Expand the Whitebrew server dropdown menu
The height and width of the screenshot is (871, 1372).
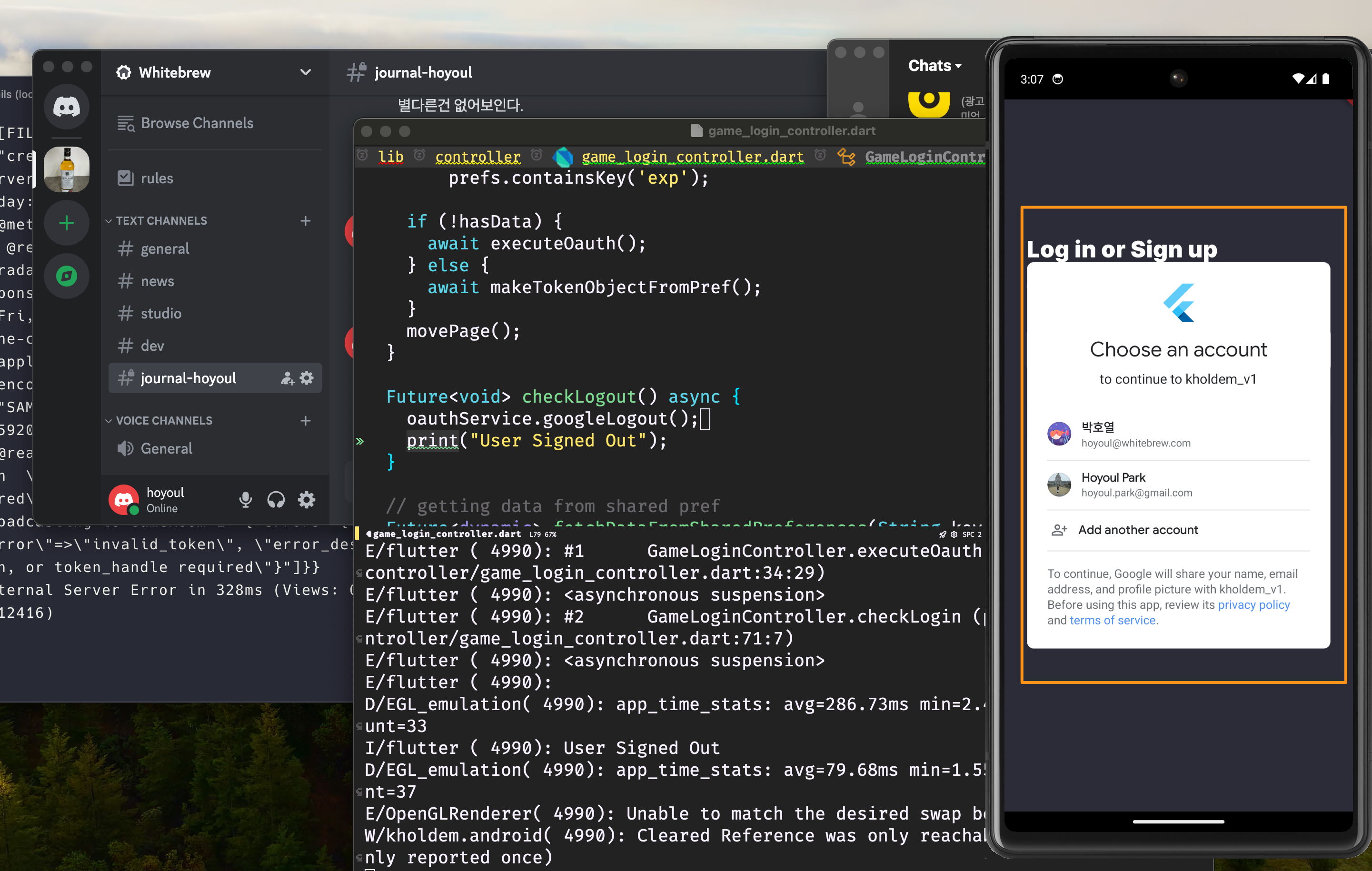tap(306, 72)
